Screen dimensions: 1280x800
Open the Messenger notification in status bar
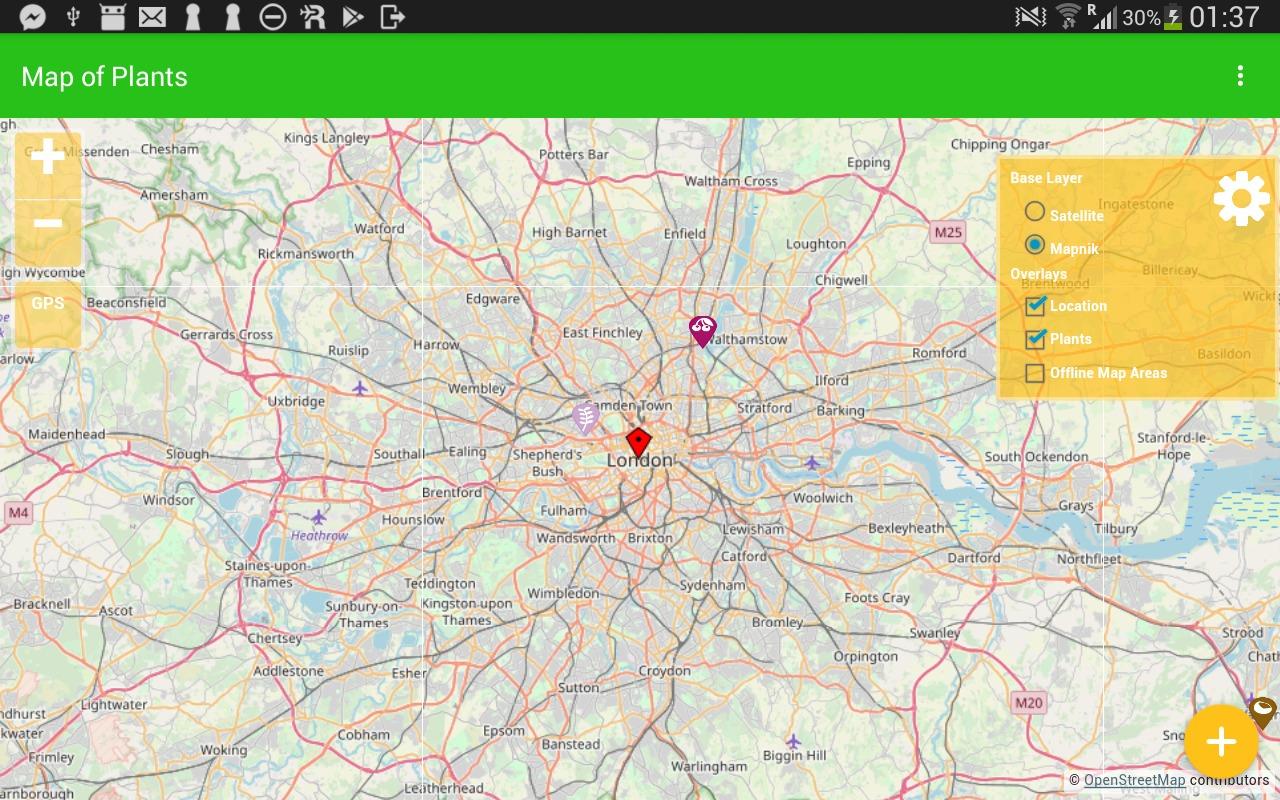click(x=32, y=17)
